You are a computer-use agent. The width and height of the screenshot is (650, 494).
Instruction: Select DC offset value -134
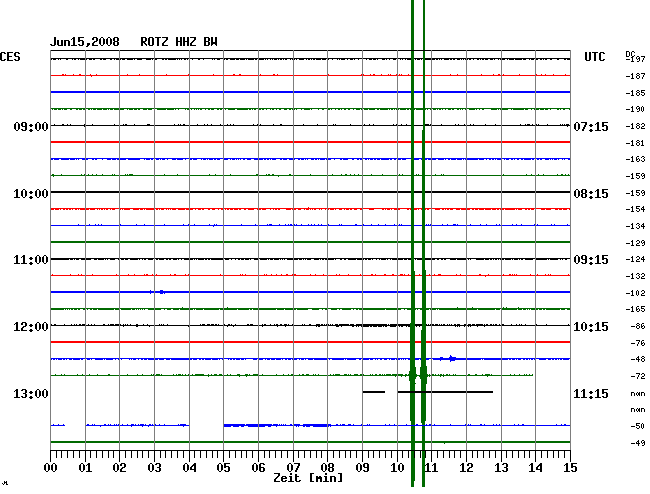click(x=635, y=226)
